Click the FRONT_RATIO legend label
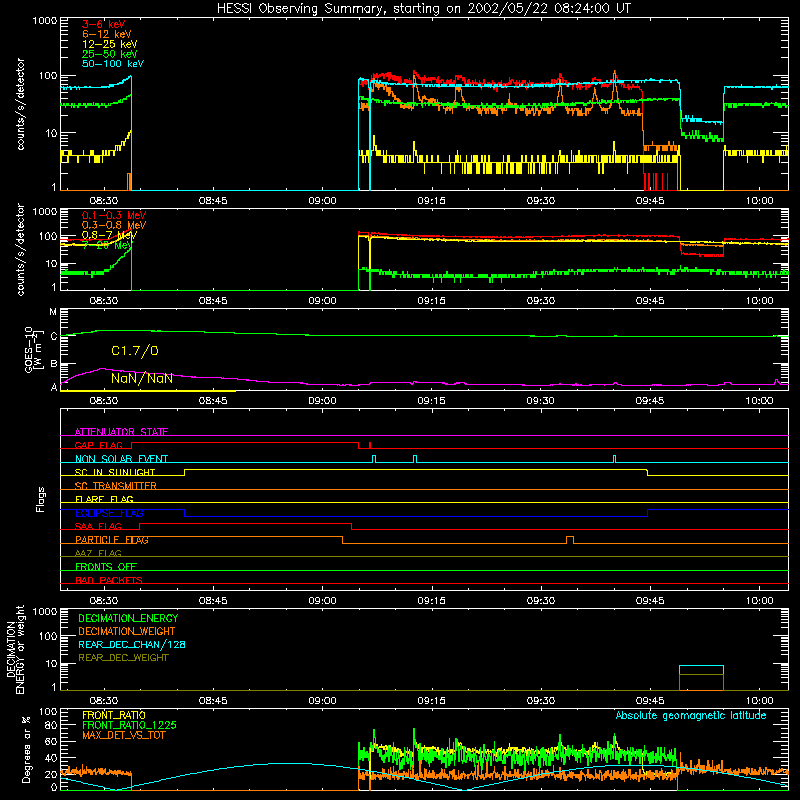The image size is (800, 800). point(114,715)
